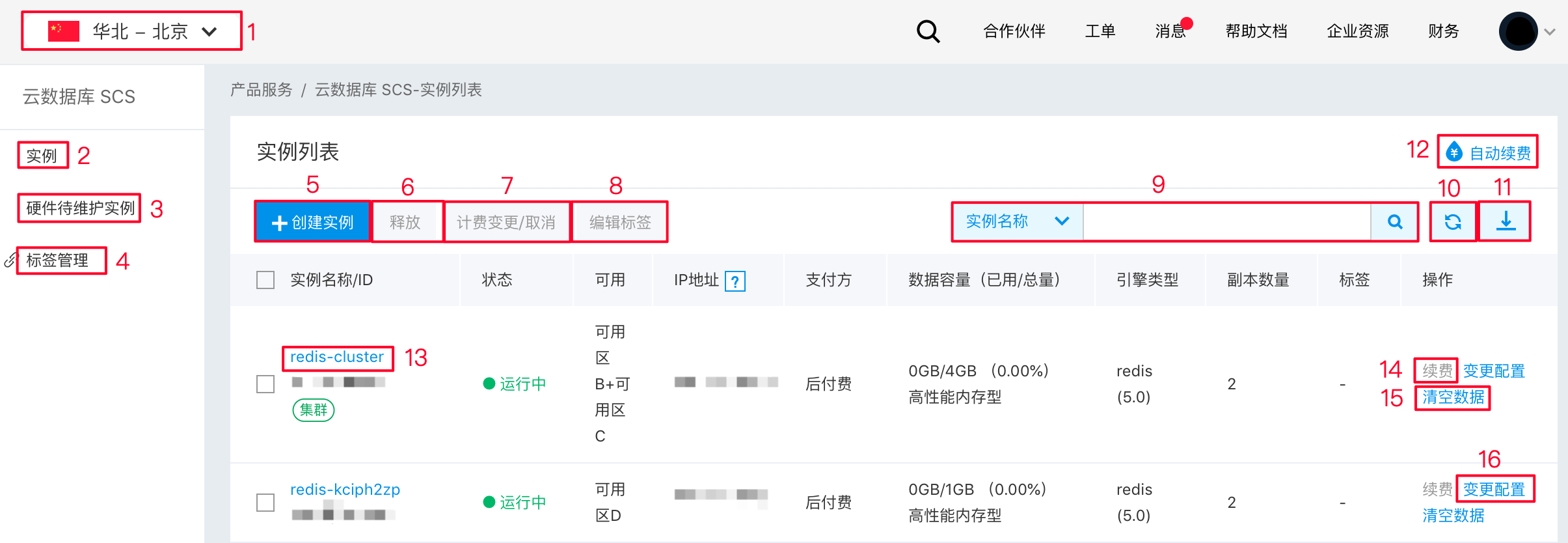Open the user avatar menu

point(1518,31)
